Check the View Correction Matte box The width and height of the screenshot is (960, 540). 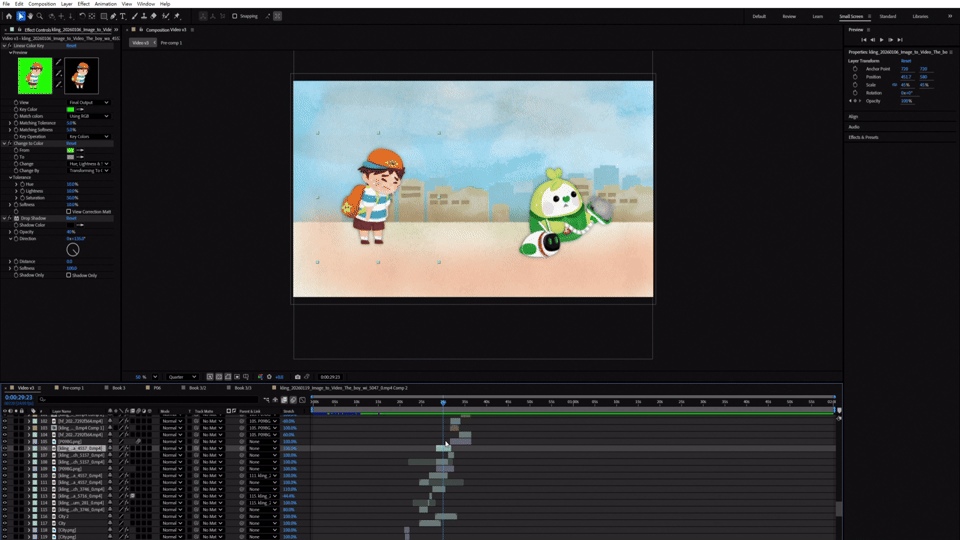[x=69, y=212]
